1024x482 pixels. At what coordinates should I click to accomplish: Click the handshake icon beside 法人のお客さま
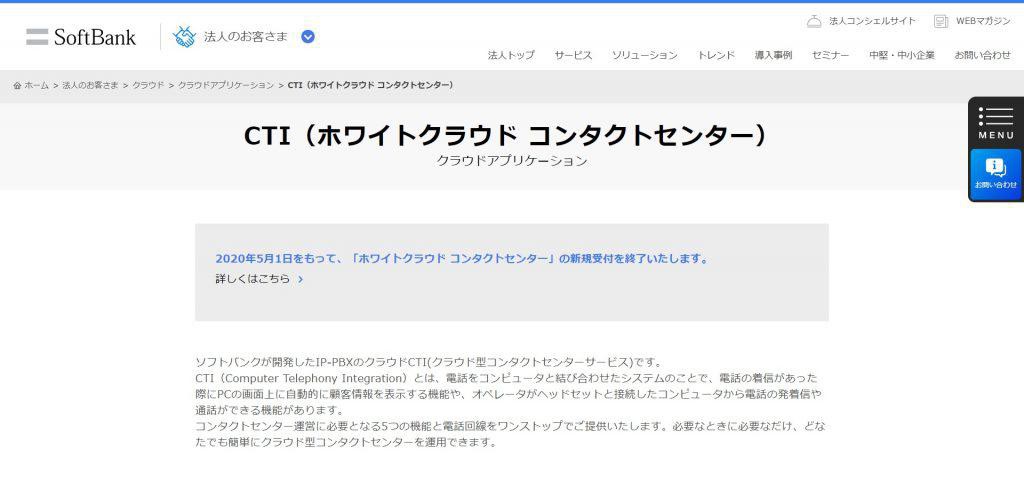(x=184, y=37)
